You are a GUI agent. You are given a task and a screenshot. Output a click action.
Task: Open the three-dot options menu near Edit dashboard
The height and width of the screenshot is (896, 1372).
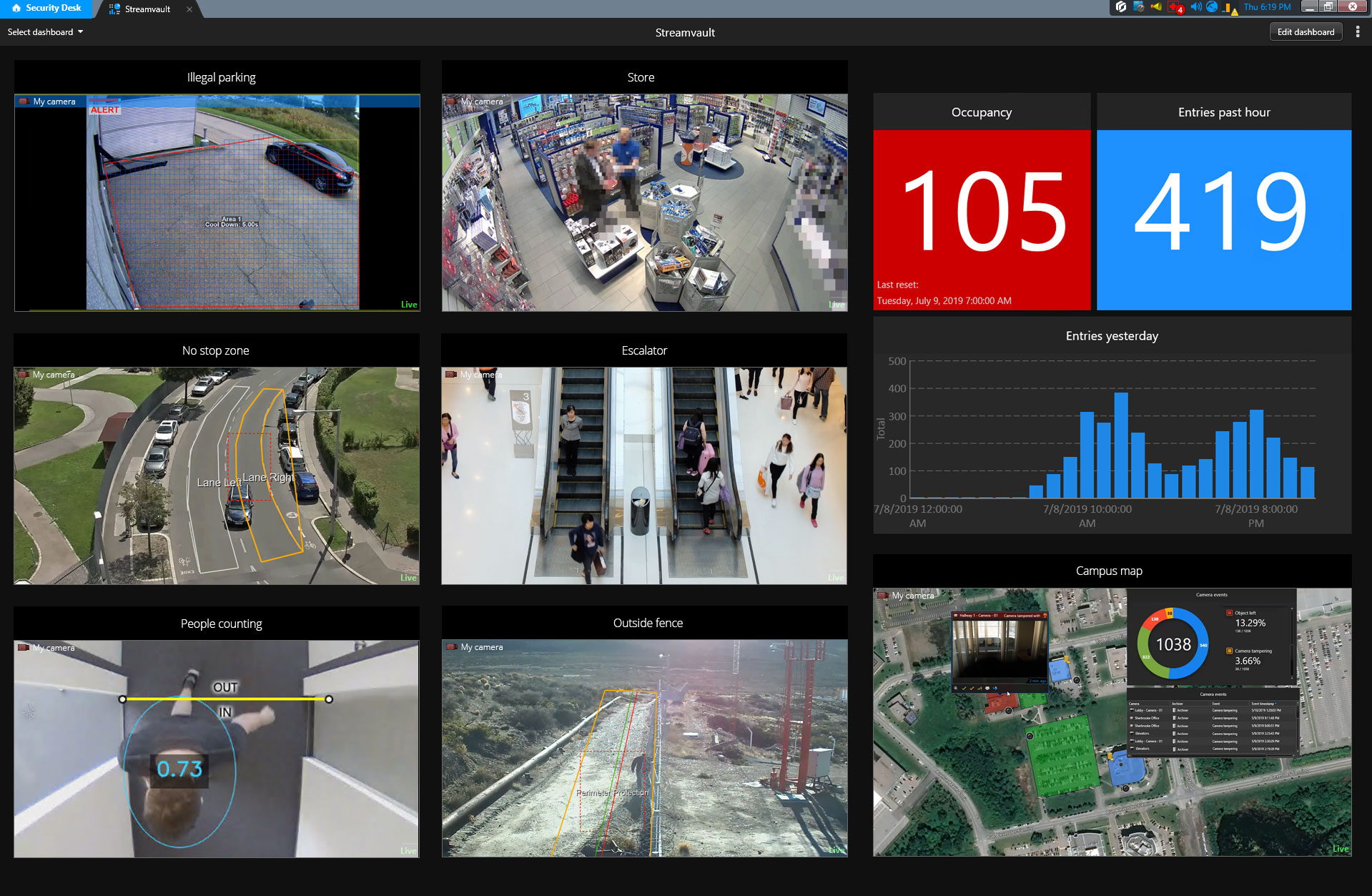tap(1358, 31)
